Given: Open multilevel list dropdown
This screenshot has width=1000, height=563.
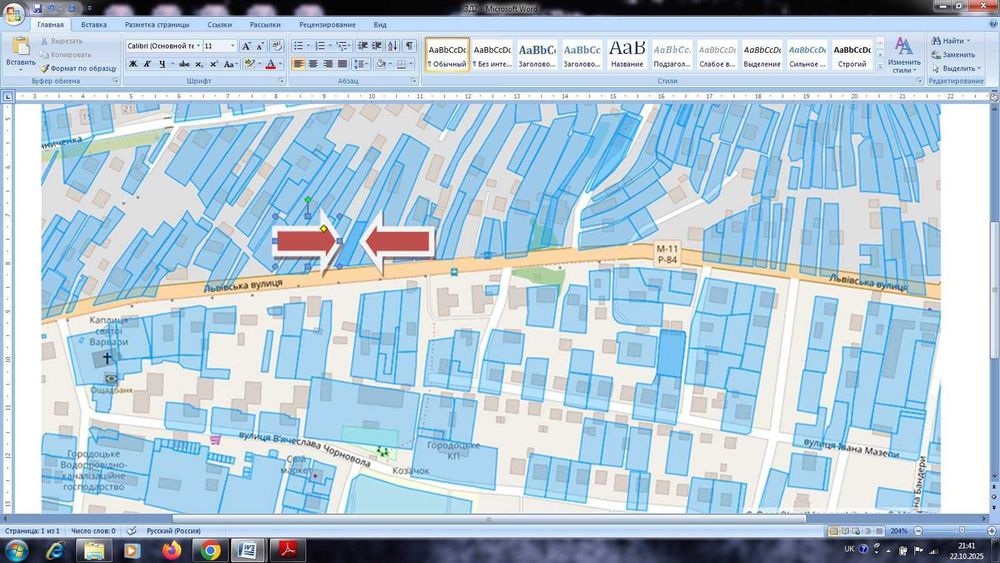Looking at the screenshot, I should tap(343, 46).
